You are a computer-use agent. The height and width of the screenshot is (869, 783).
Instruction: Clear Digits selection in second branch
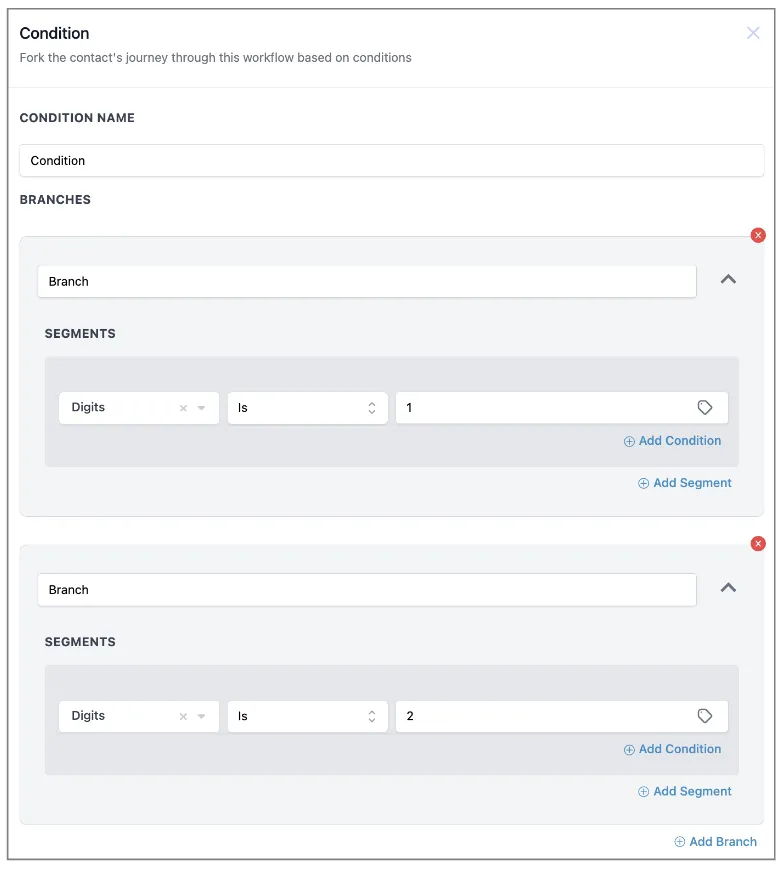183,716
